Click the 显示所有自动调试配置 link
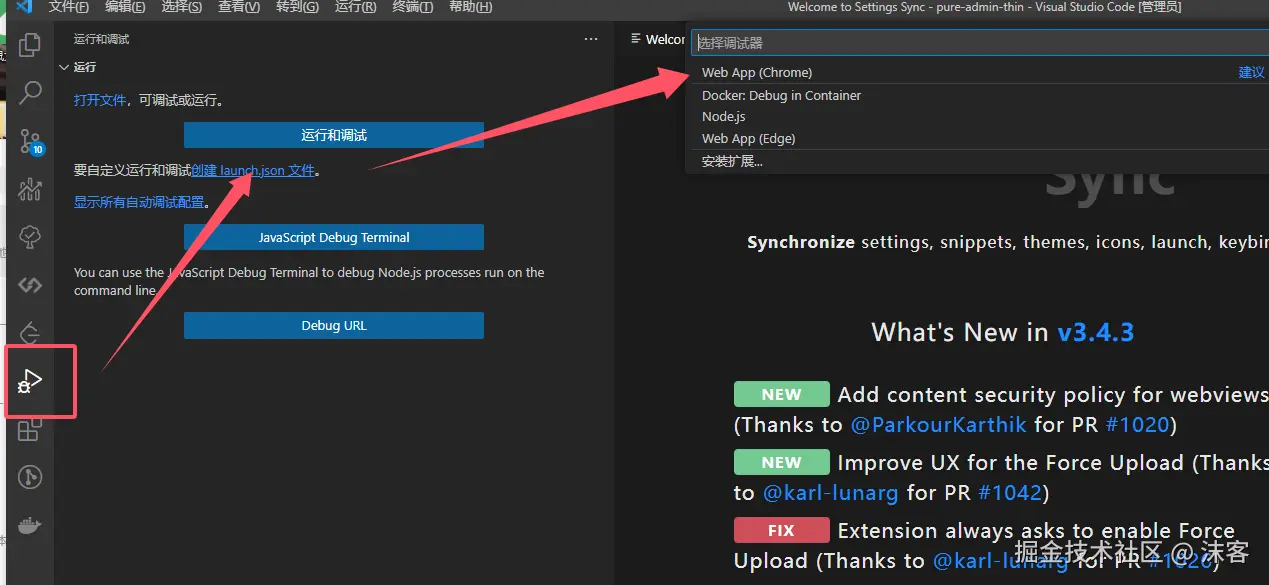Image resolution: width=1269 pixels, height=585 pixels. pos(139,202)
